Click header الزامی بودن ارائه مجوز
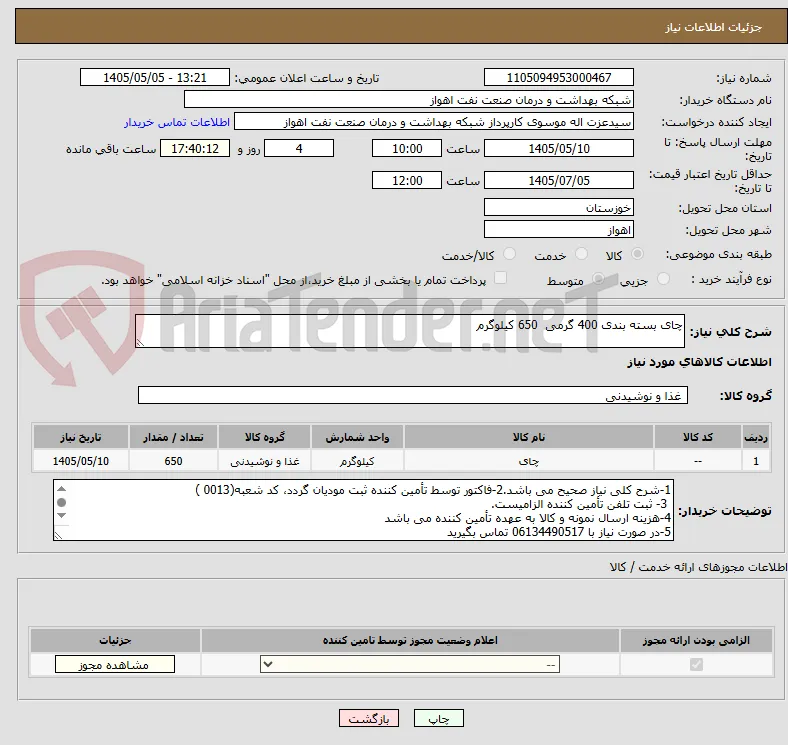The width and height of the screenshot is (788, 745). coord(696,640)
